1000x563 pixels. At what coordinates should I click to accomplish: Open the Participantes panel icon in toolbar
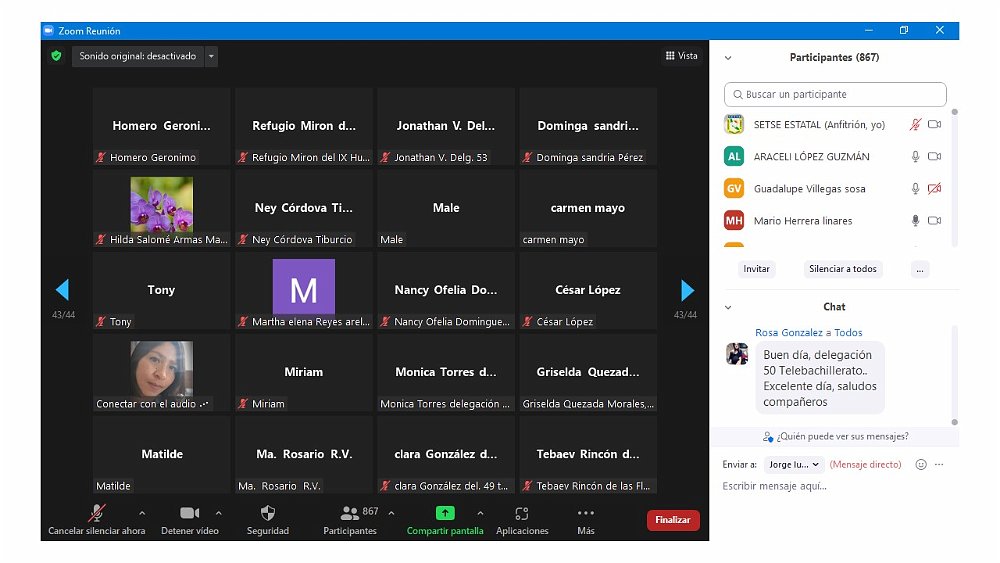coord(349,513)
